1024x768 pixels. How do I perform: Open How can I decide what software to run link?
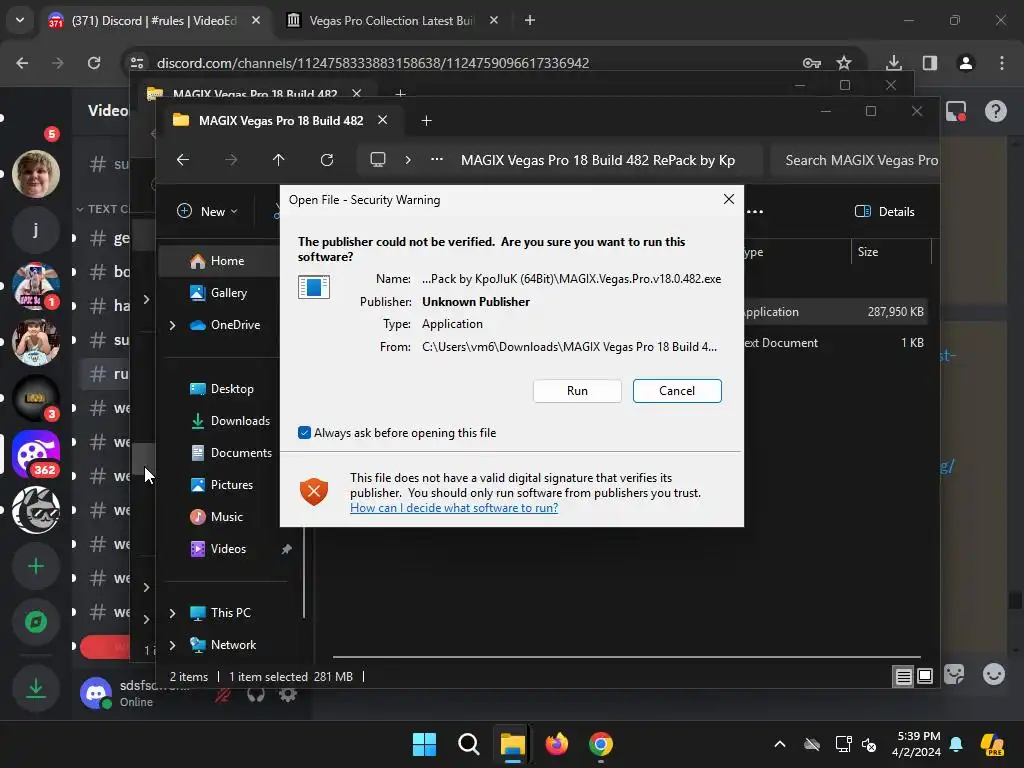coord(454,508)
